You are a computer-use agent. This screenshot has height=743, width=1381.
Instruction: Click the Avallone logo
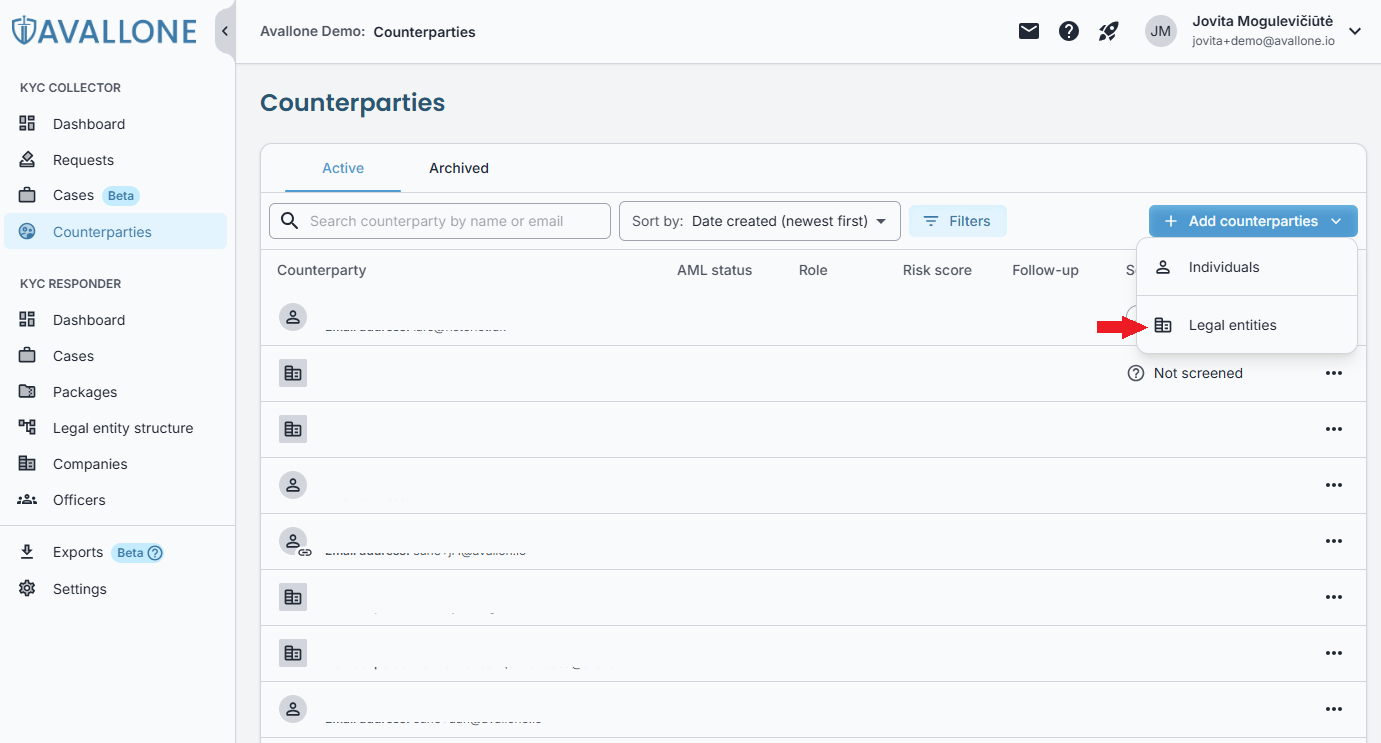(x=104, y=30)
